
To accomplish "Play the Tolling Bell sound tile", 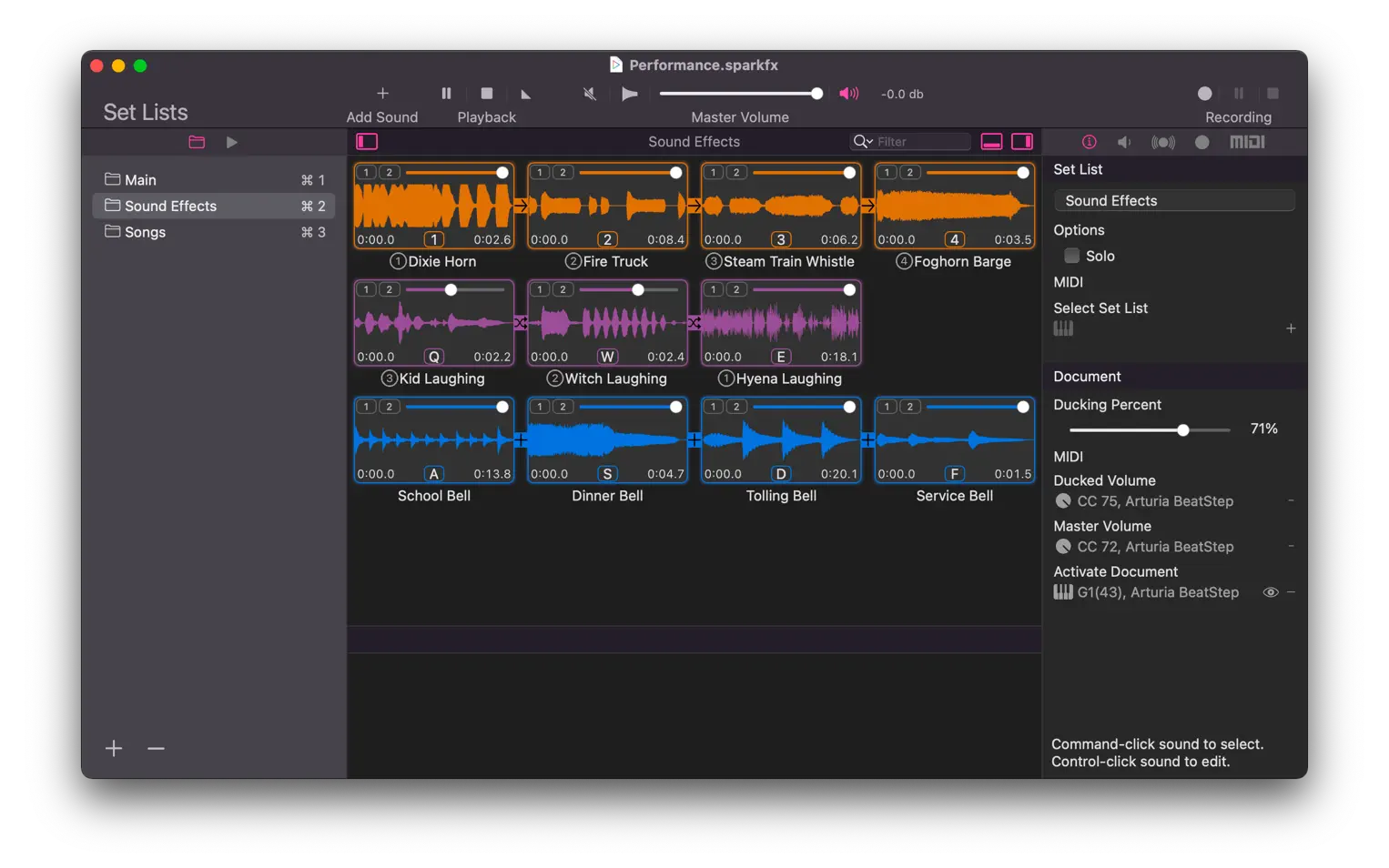I will [781, 440].
